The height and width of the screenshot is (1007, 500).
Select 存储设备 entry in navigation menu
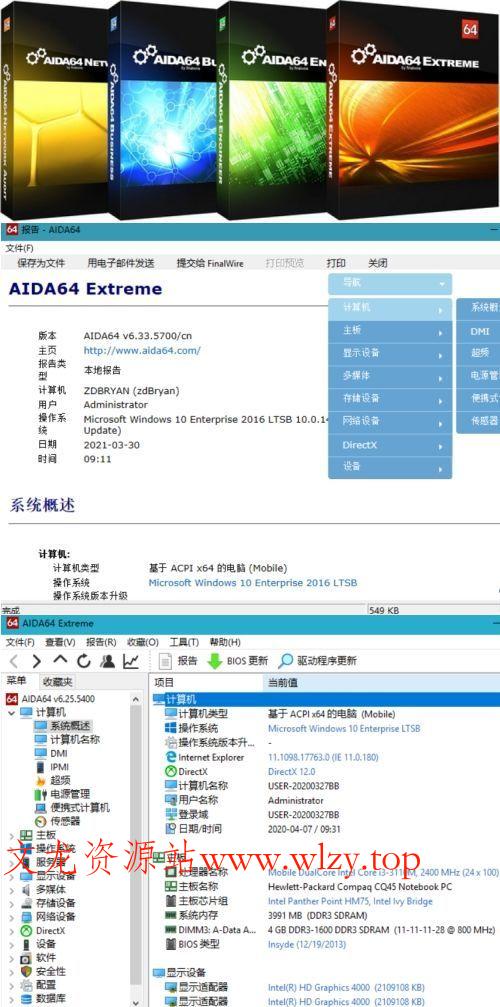390,399
